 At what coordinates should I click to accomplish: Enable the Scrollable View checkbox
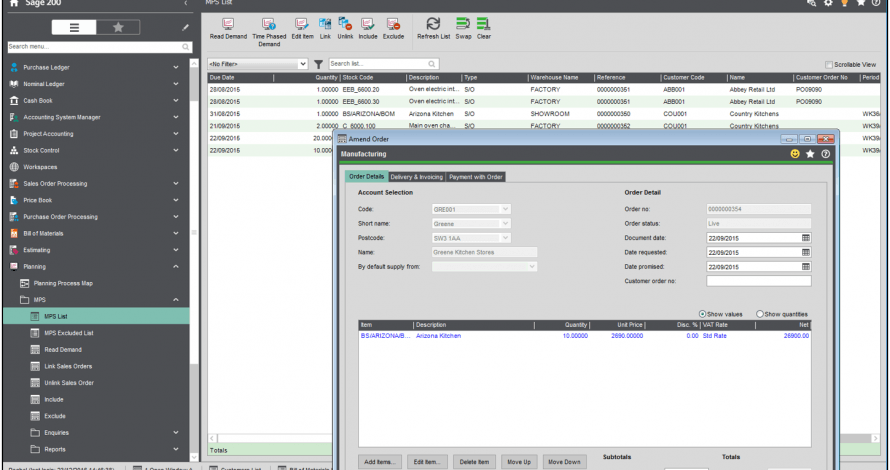point(829,65)
